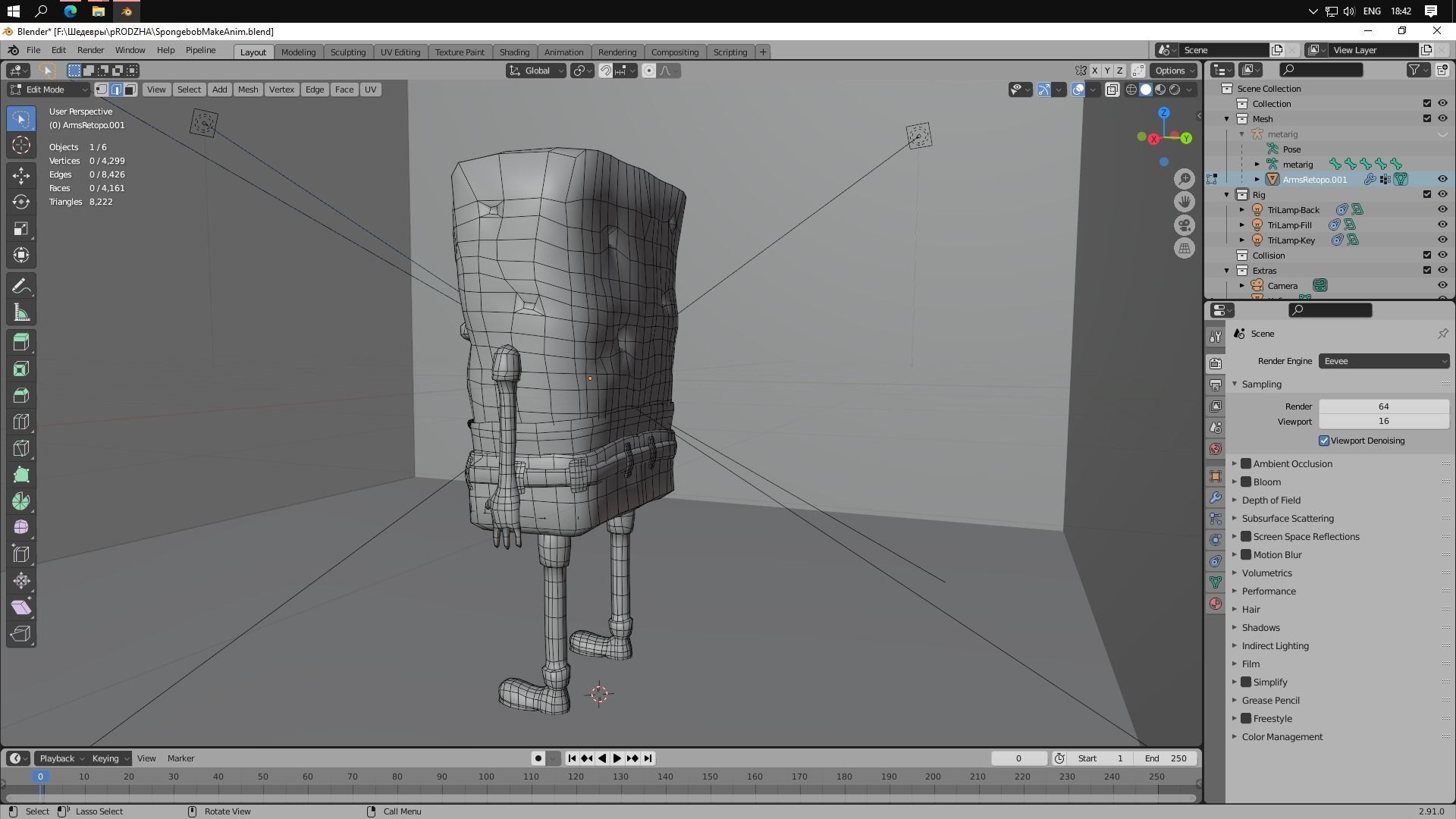Viewport: 1456px width, 819px height.
Task: Enable Ambient Occlusion checkbox
Action: (1246, 463)
